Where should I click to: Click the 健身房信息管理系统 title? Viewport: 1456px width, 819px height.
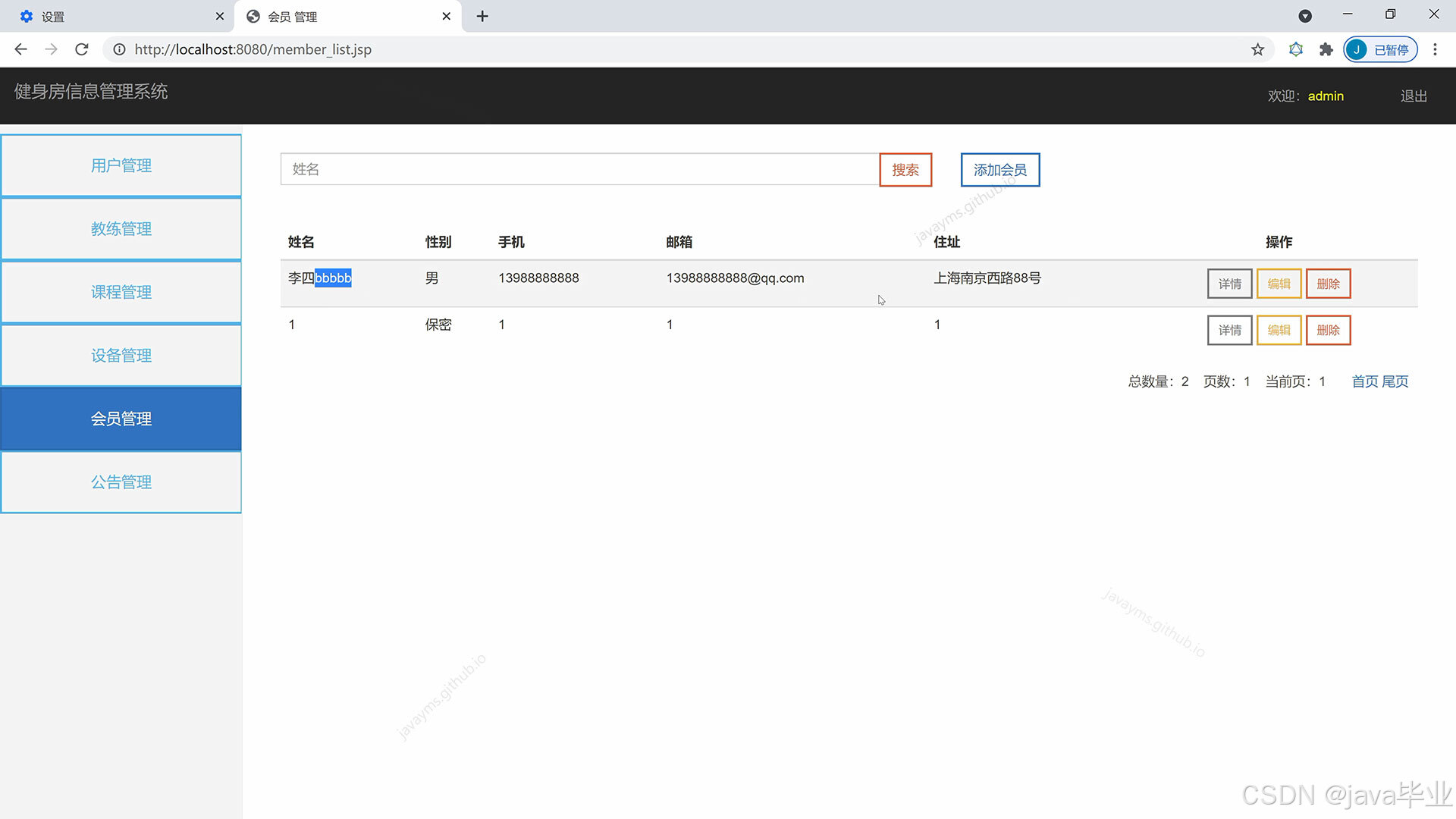pos(91,92)
